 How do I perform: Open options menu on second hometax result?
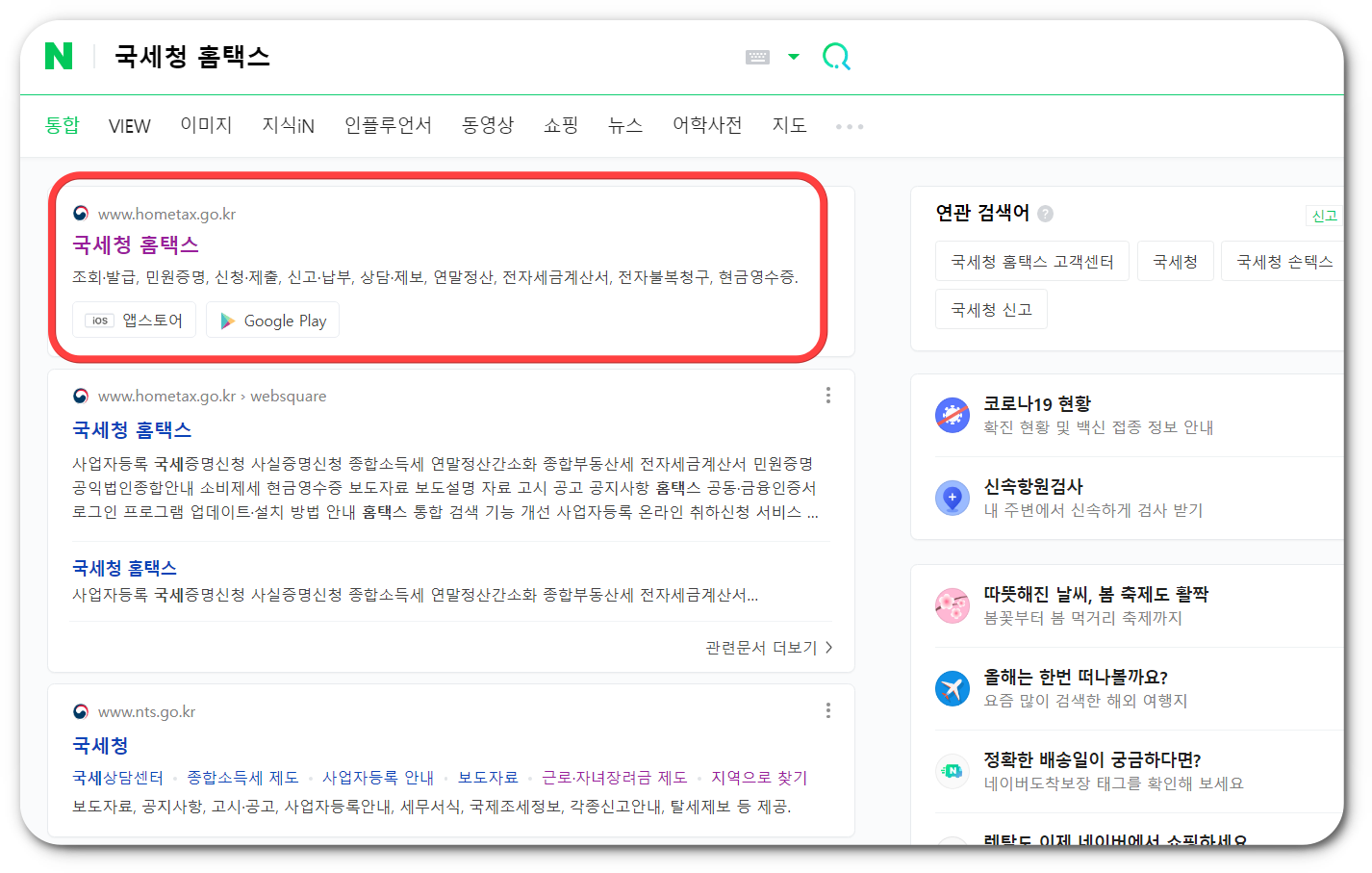tap(827, 395)
